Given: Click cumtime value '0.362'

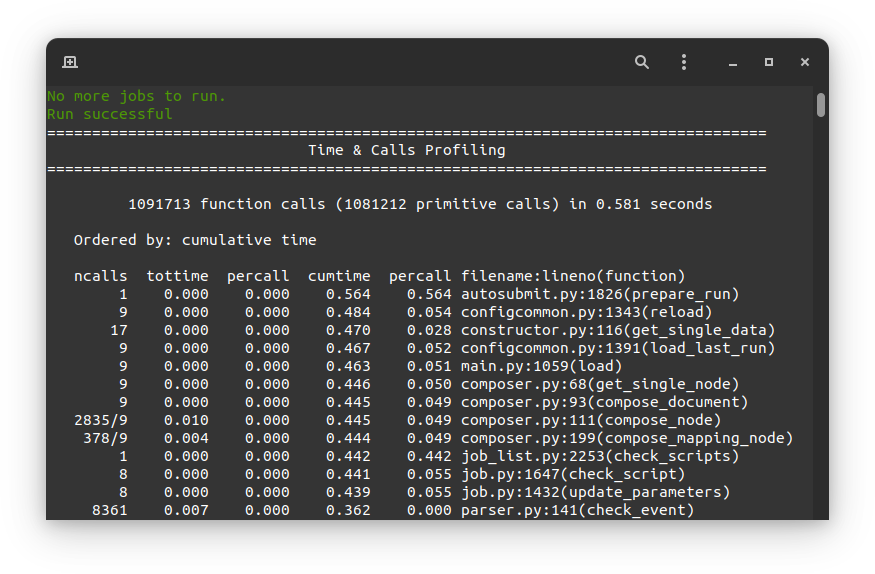Looking at the screenshot, I should tap(348, 510).
